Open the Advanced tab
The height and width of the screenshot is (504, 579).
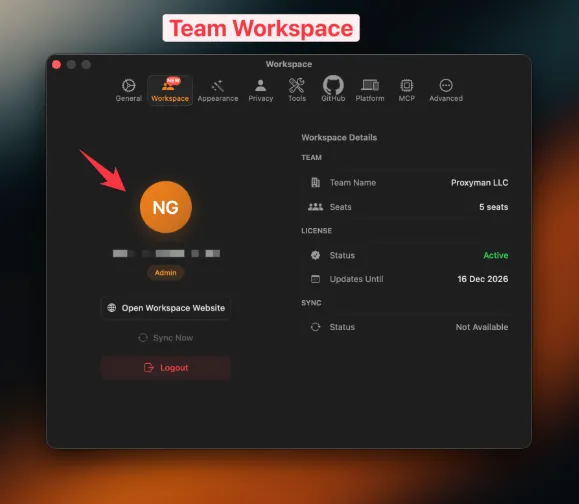[x=446, y=90]
